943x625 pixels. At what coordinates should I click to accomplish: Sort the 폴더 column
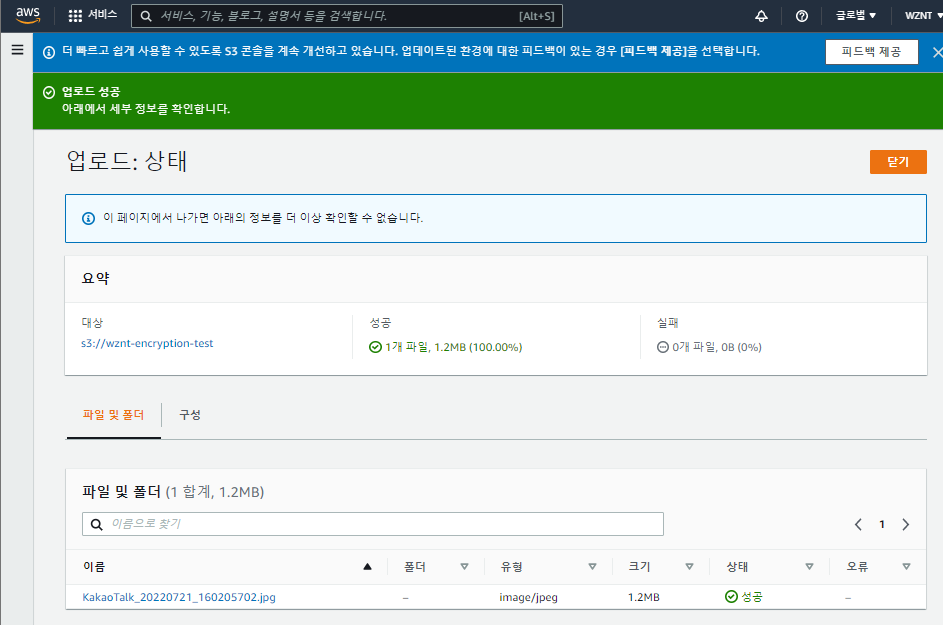point(464,567)
